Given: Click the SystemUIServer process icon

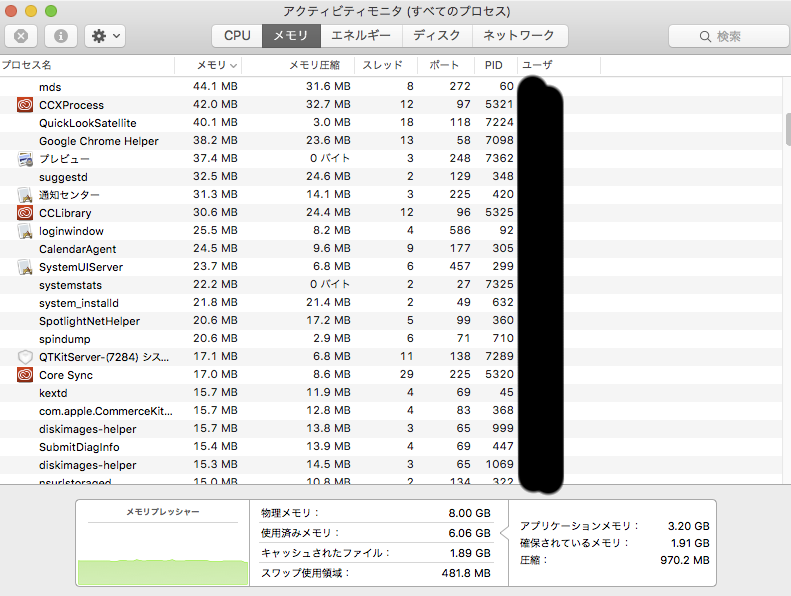Looking at the screenshot, I should pos(25,267).
